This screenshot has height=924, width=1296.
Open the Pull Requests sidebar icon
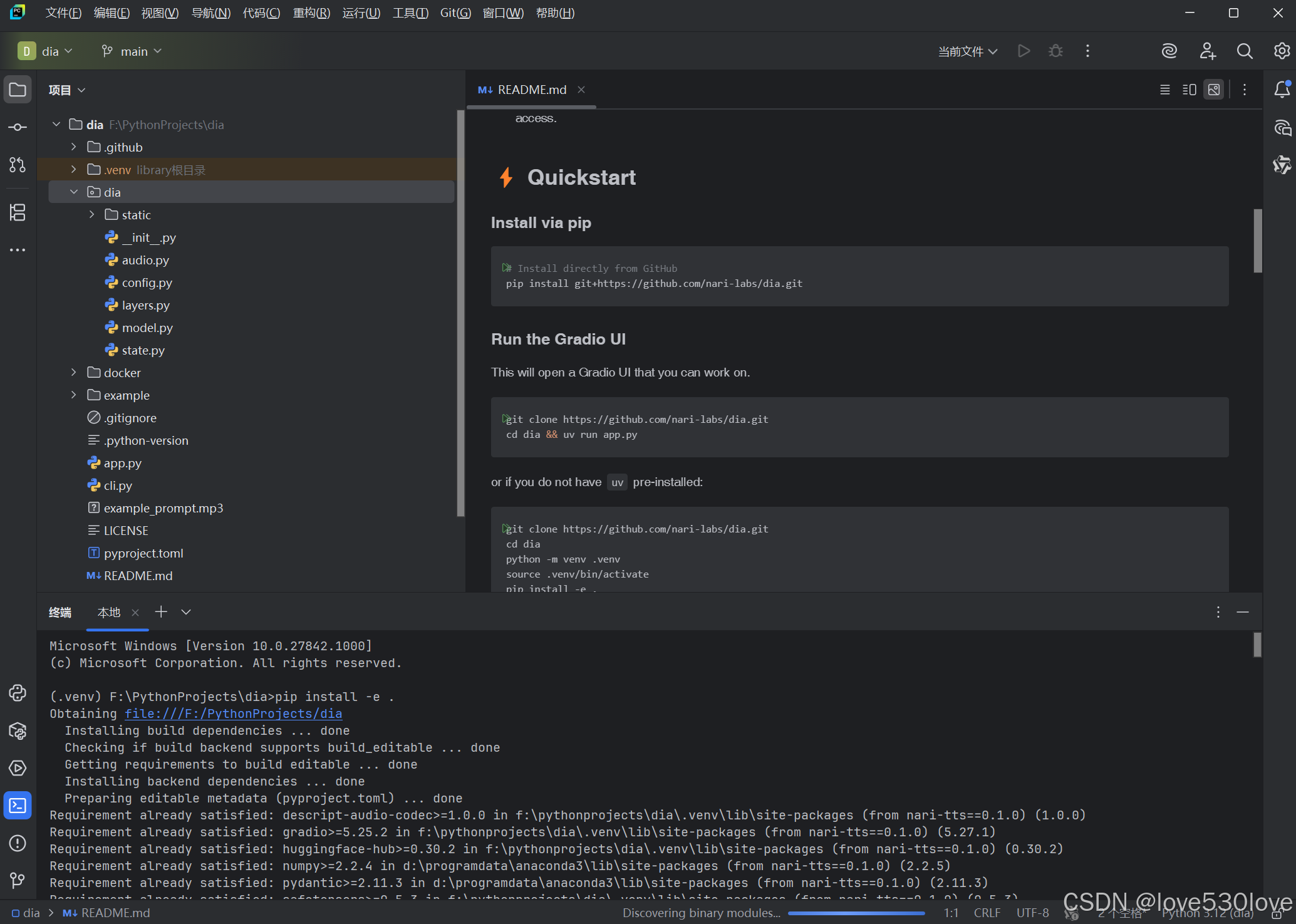pyautogui.click(x=18, y=165)
